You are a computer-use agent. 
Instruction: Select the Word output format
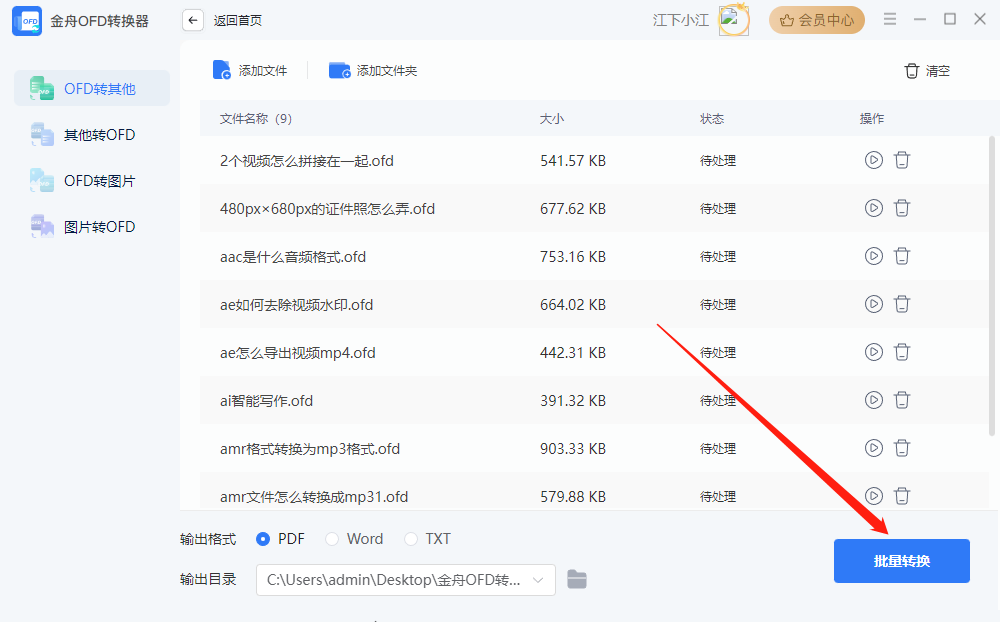(x=331, y=539)
